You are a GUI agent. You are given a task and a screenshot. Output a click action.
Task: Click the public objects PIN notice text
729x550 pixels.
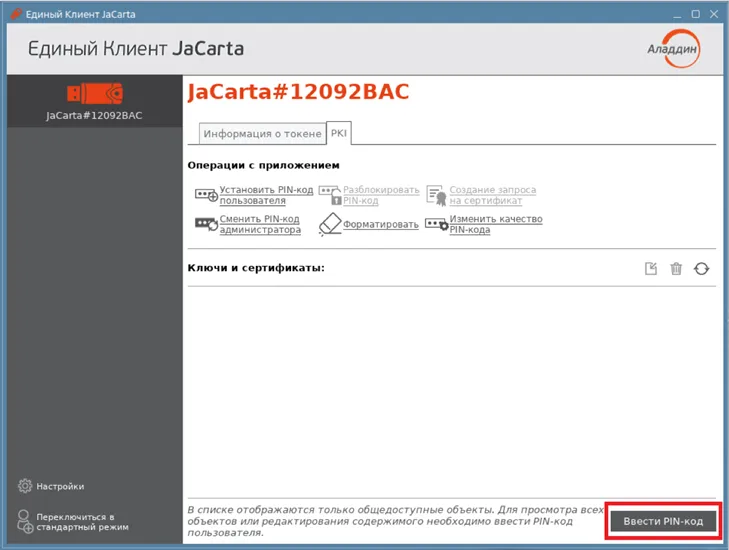[x=396, y=521]
